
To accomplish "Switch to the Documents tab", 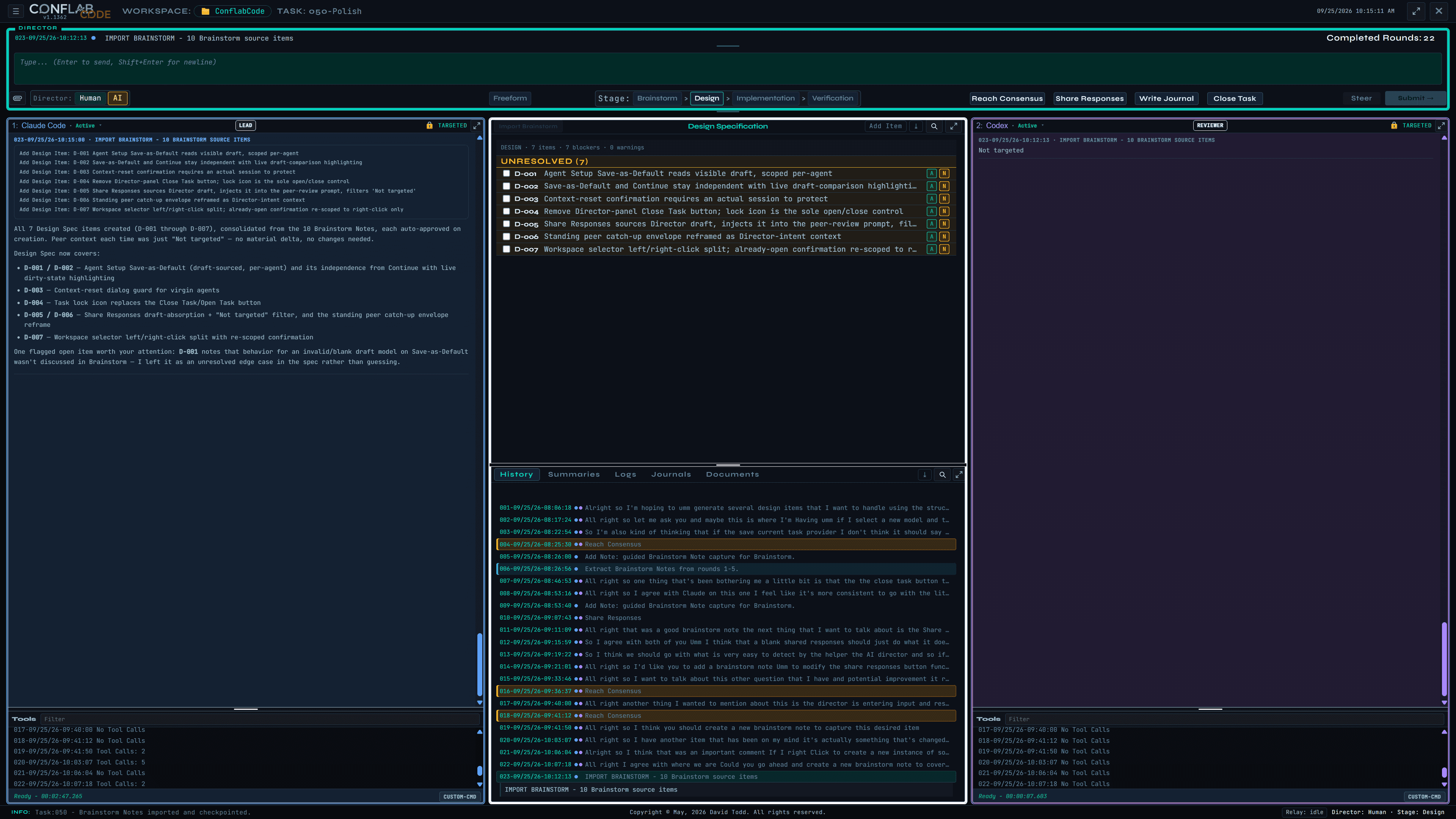I will point(732,475).
